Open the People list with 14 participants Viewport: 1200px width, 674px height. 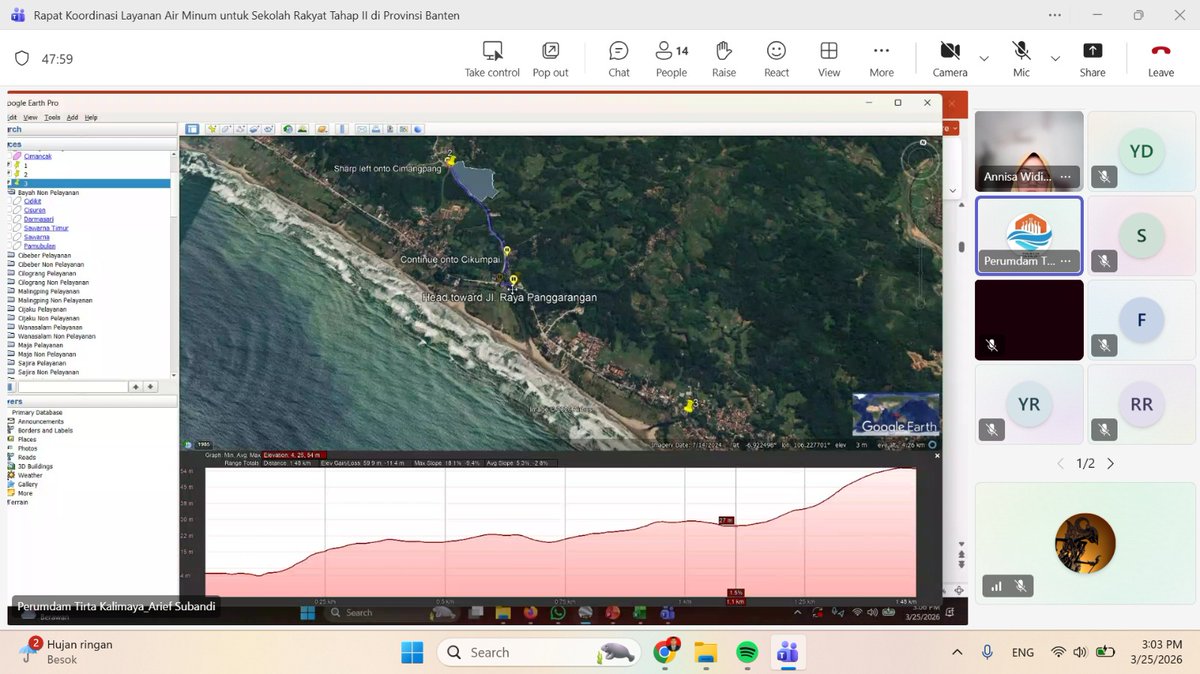pyautogui.click(x=671, y=59)
